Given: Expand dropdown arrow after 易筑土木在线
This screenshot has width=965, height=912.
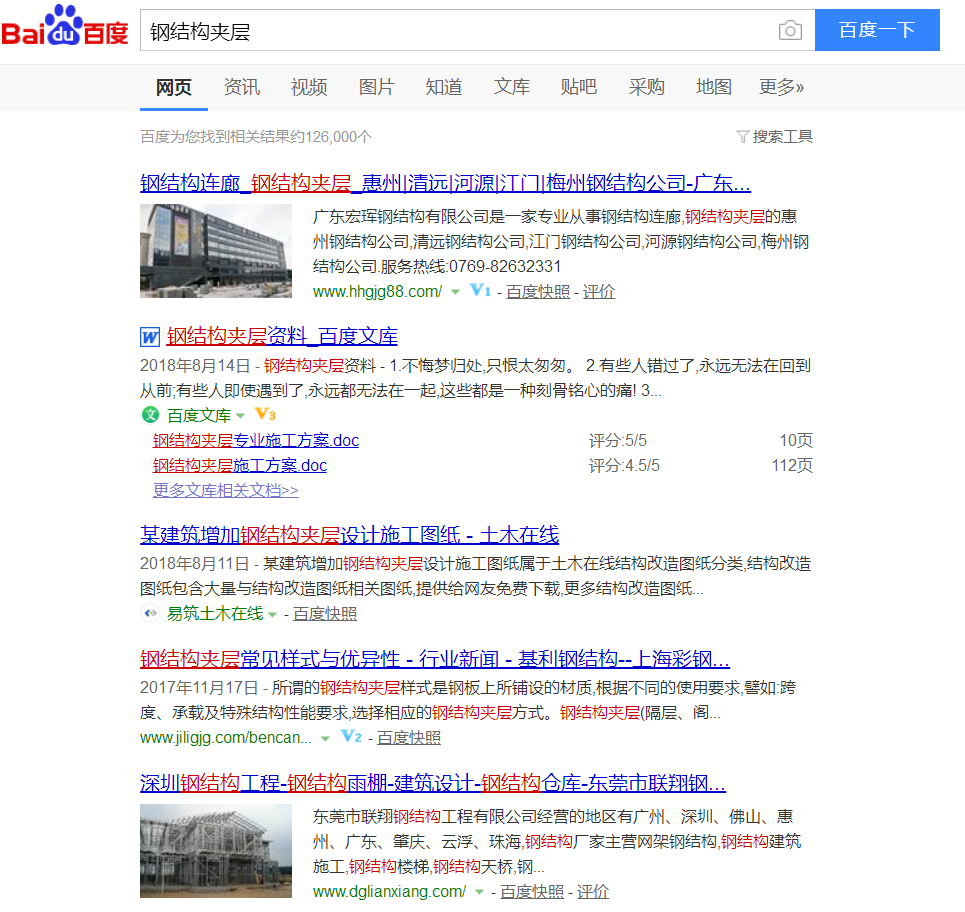Looking at the screenshot, I should coord(272,614).
